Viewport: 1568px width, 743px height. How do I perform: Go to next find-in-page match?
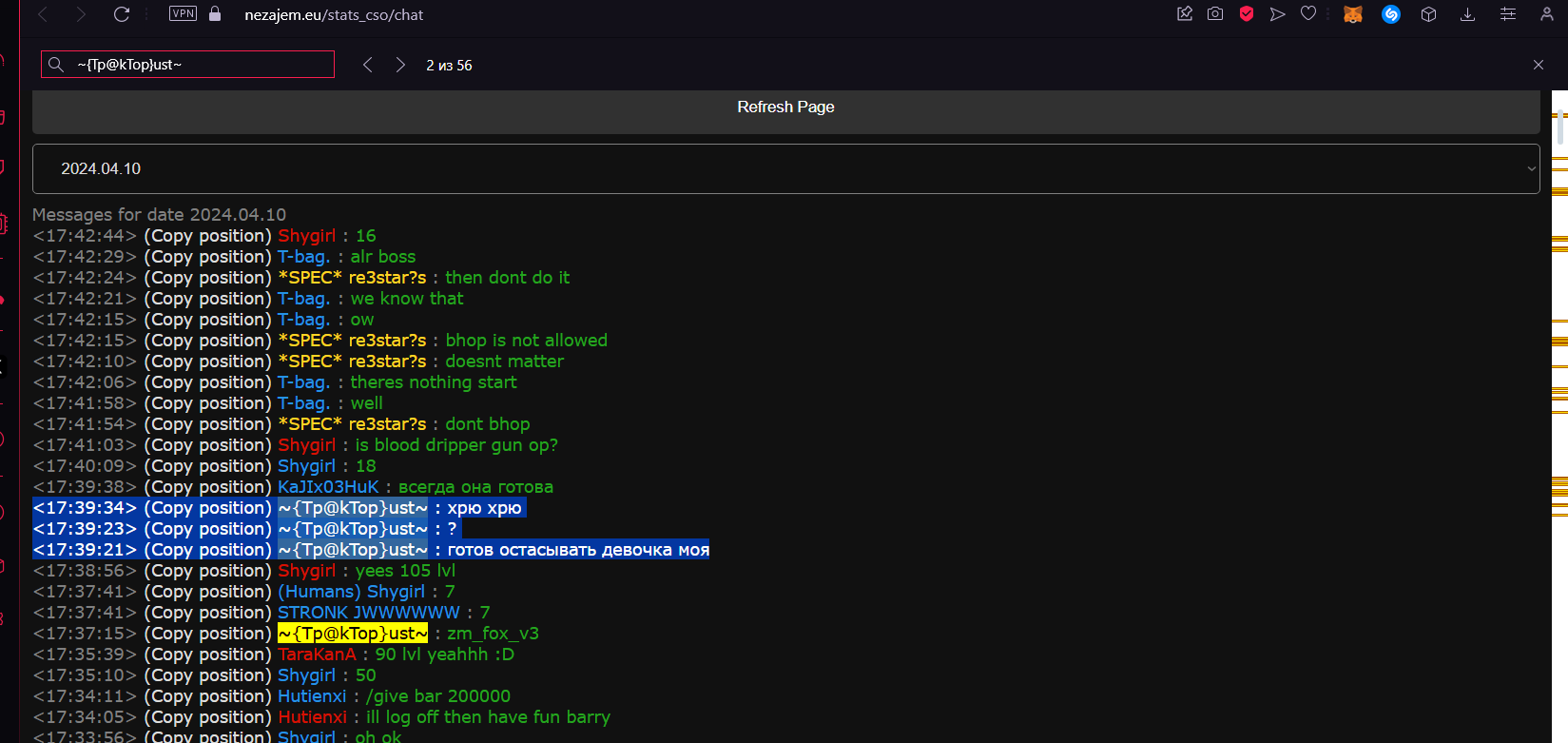400,65
